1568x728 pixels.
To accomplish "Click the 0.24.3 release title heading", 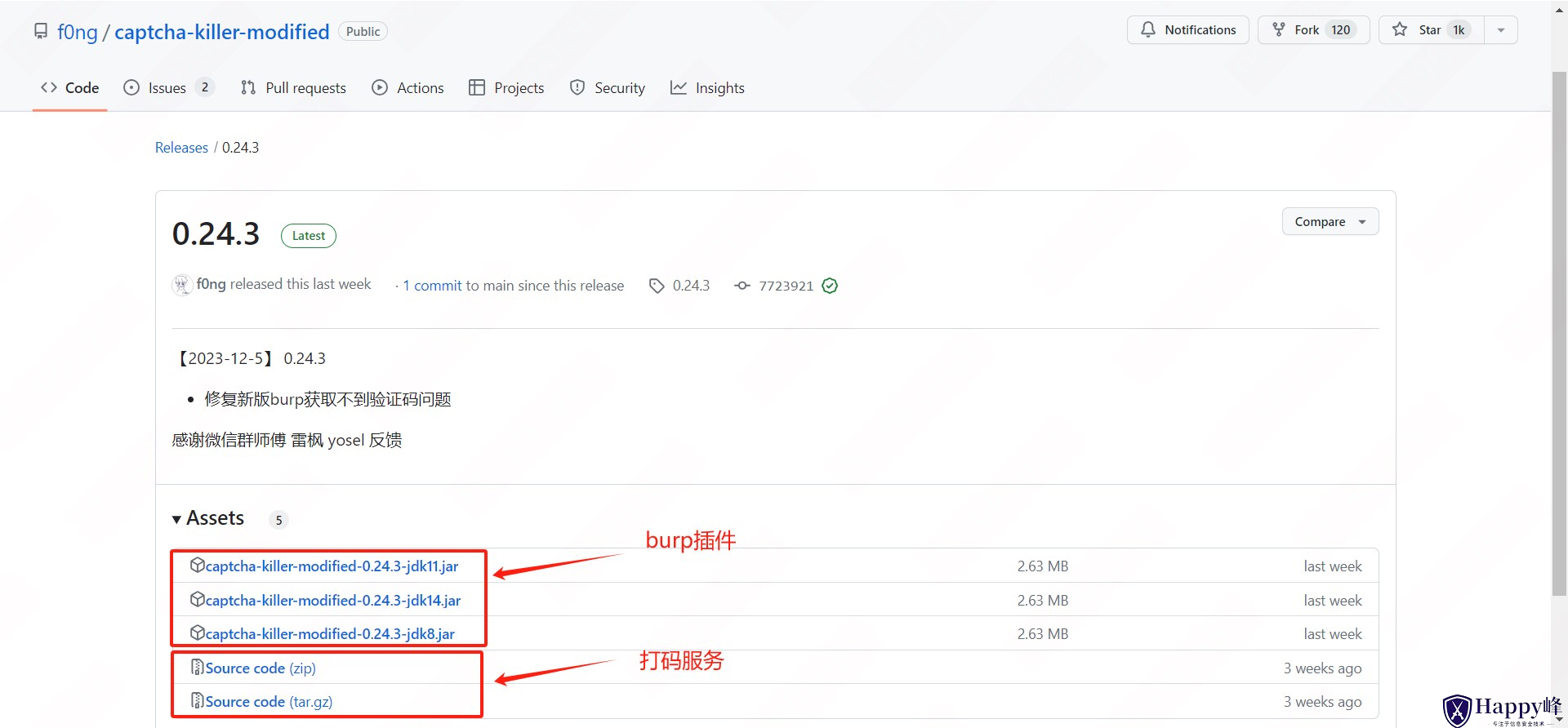I will coord(216,234).
